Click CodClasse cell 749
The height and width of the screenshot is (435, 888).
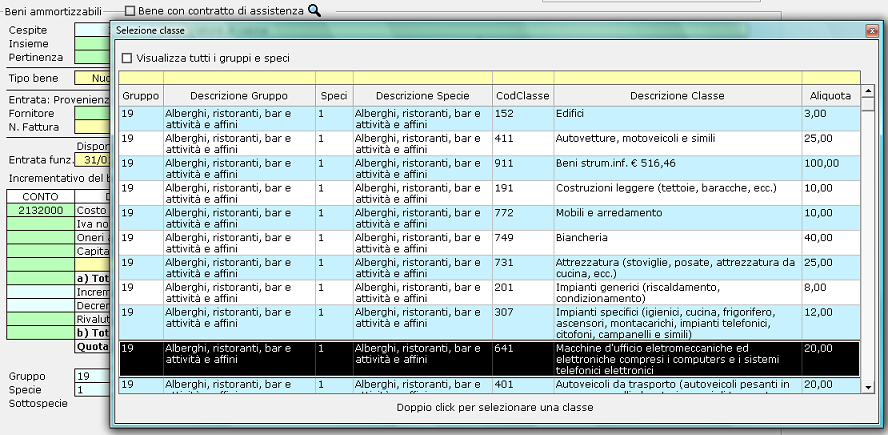point(523,243)
